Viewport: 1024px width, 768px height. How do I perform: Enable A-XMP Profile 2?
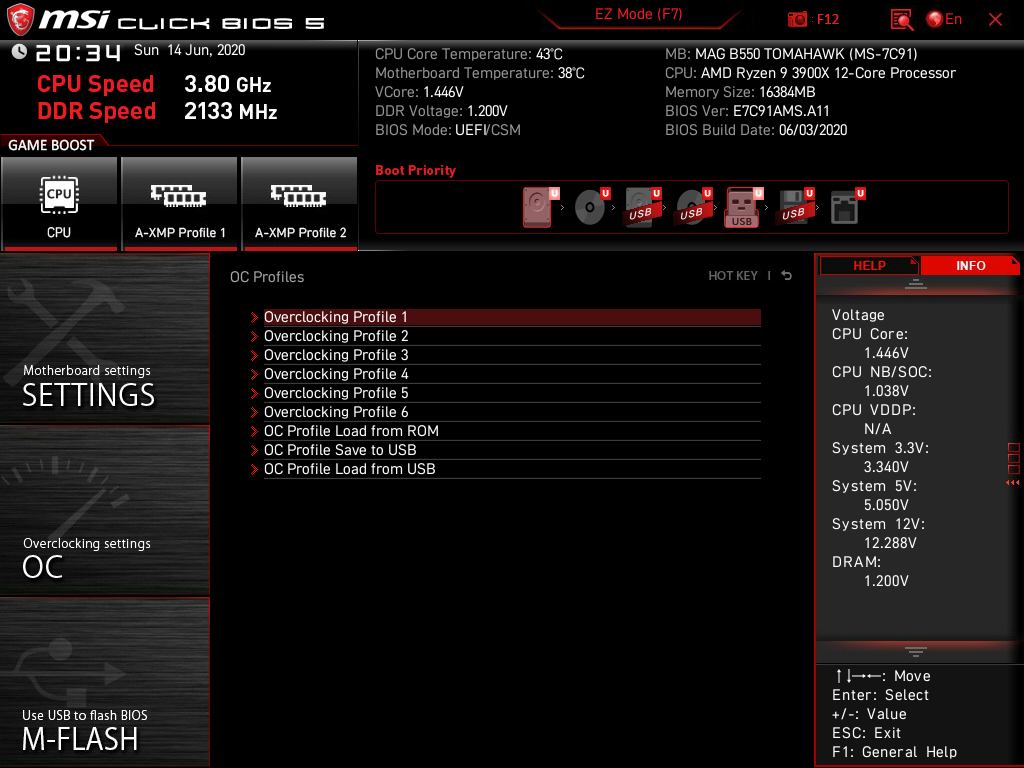(300, 203)
